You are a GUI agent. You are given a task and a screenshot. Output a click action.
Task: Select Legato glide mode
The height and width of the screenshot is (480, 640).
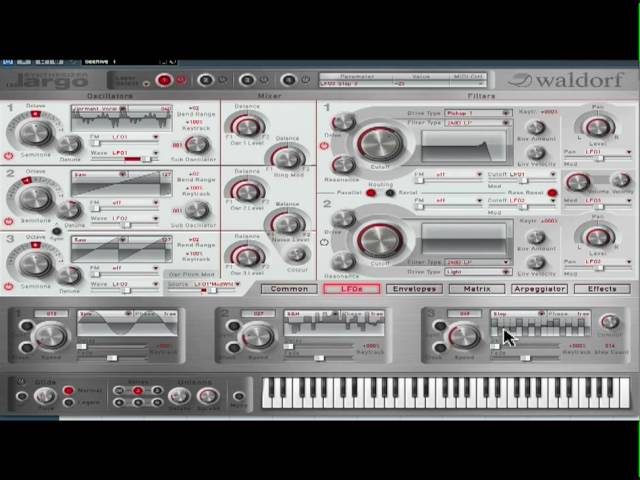[69, 402]
